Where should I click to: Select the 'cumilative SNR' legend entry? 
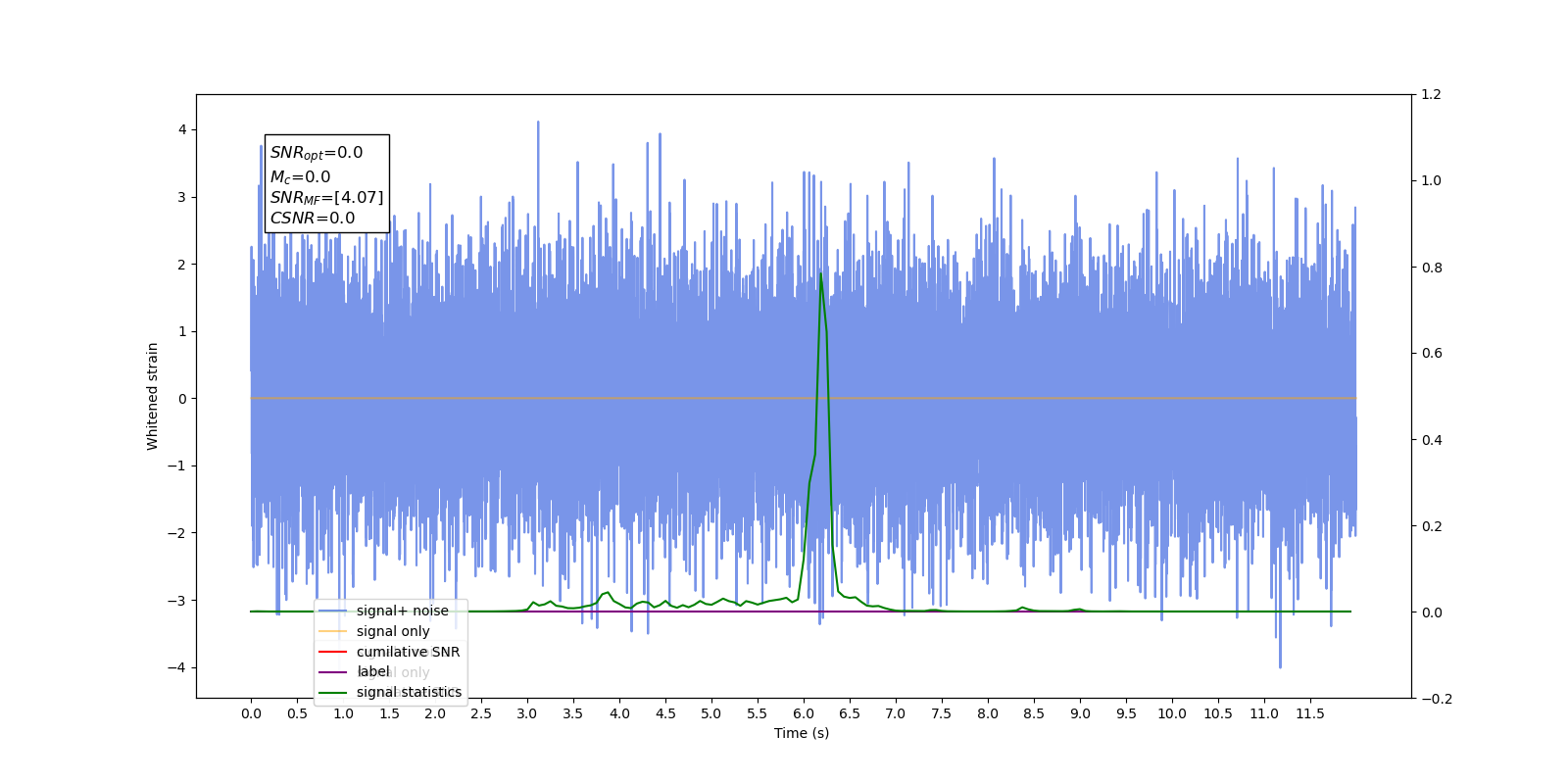tap(389, 652)
